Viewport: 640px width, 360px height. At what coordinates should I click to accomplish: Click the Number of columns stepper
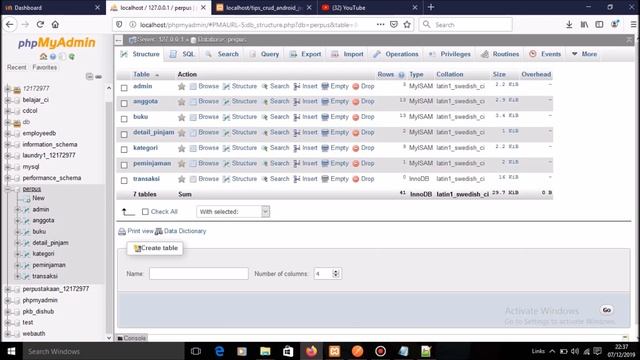[x=336, y=273]
